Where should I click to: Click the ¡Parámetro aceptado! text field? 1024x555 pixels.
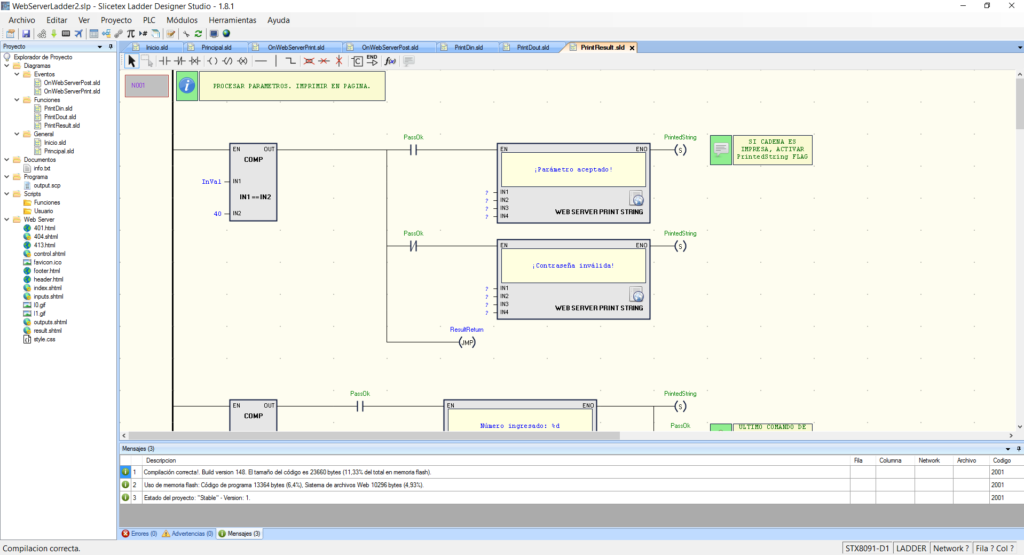(573, 169)
